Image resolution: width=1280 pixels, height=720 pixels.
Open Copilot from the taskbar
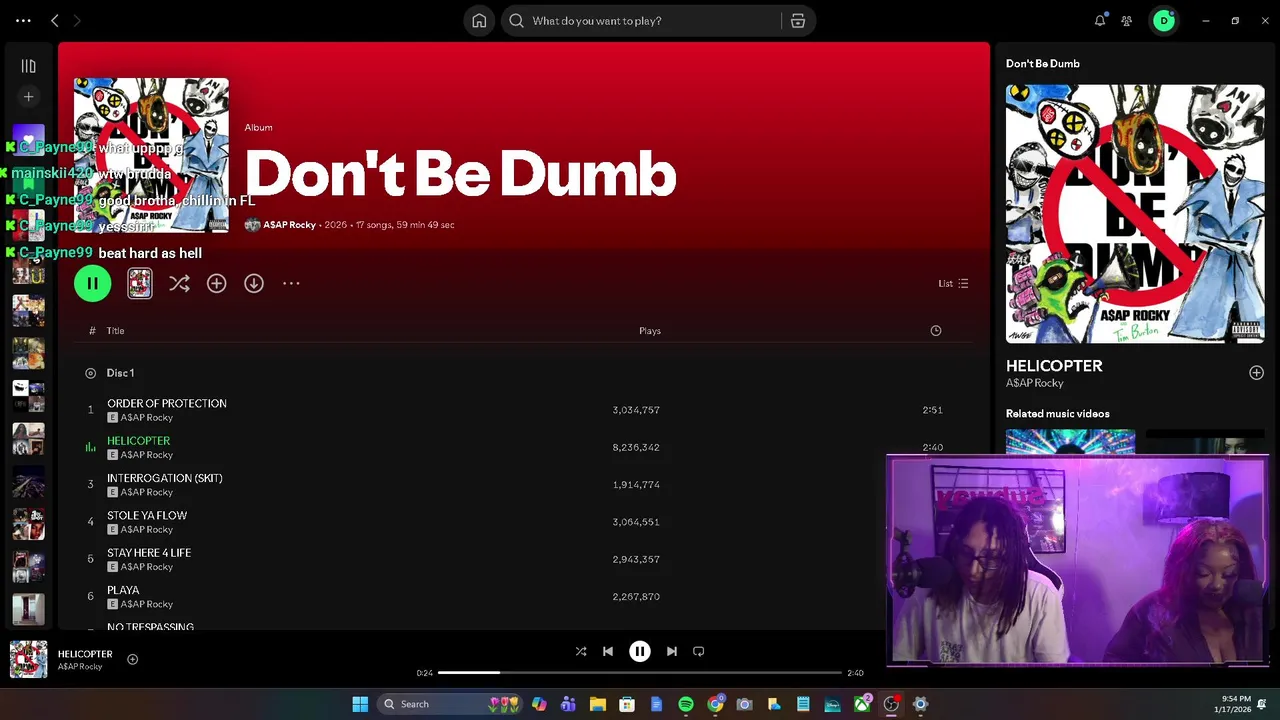[x=539, y=704]
